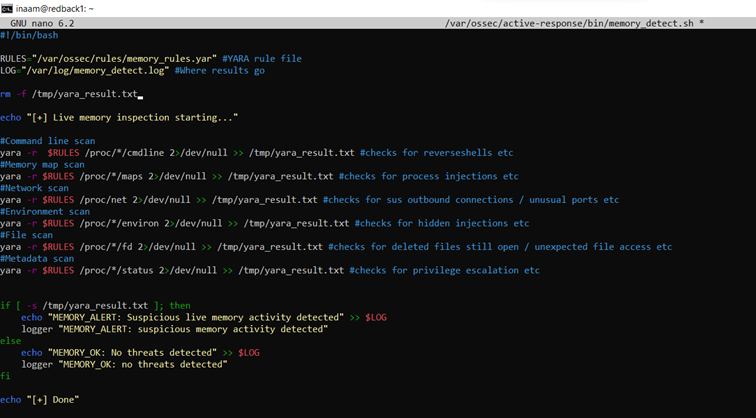Click the window title inaam@redback1: ~
The width and height of the screenshot is (756, 418).
point(55,9)
